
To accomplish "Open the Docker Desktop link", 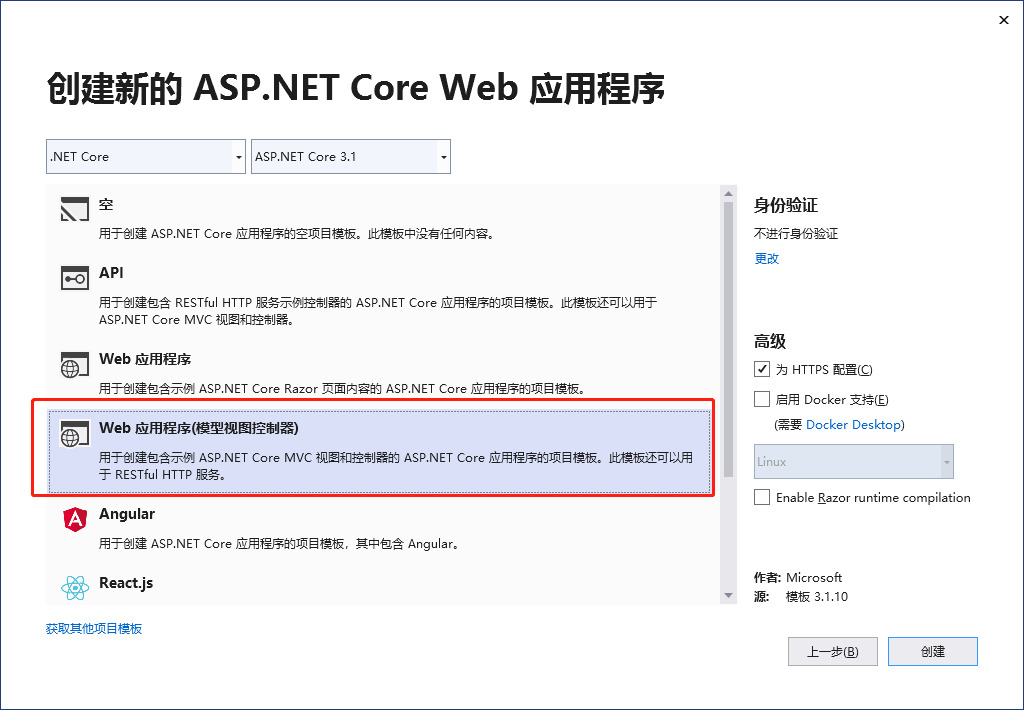I will click(x=853, y=424).
